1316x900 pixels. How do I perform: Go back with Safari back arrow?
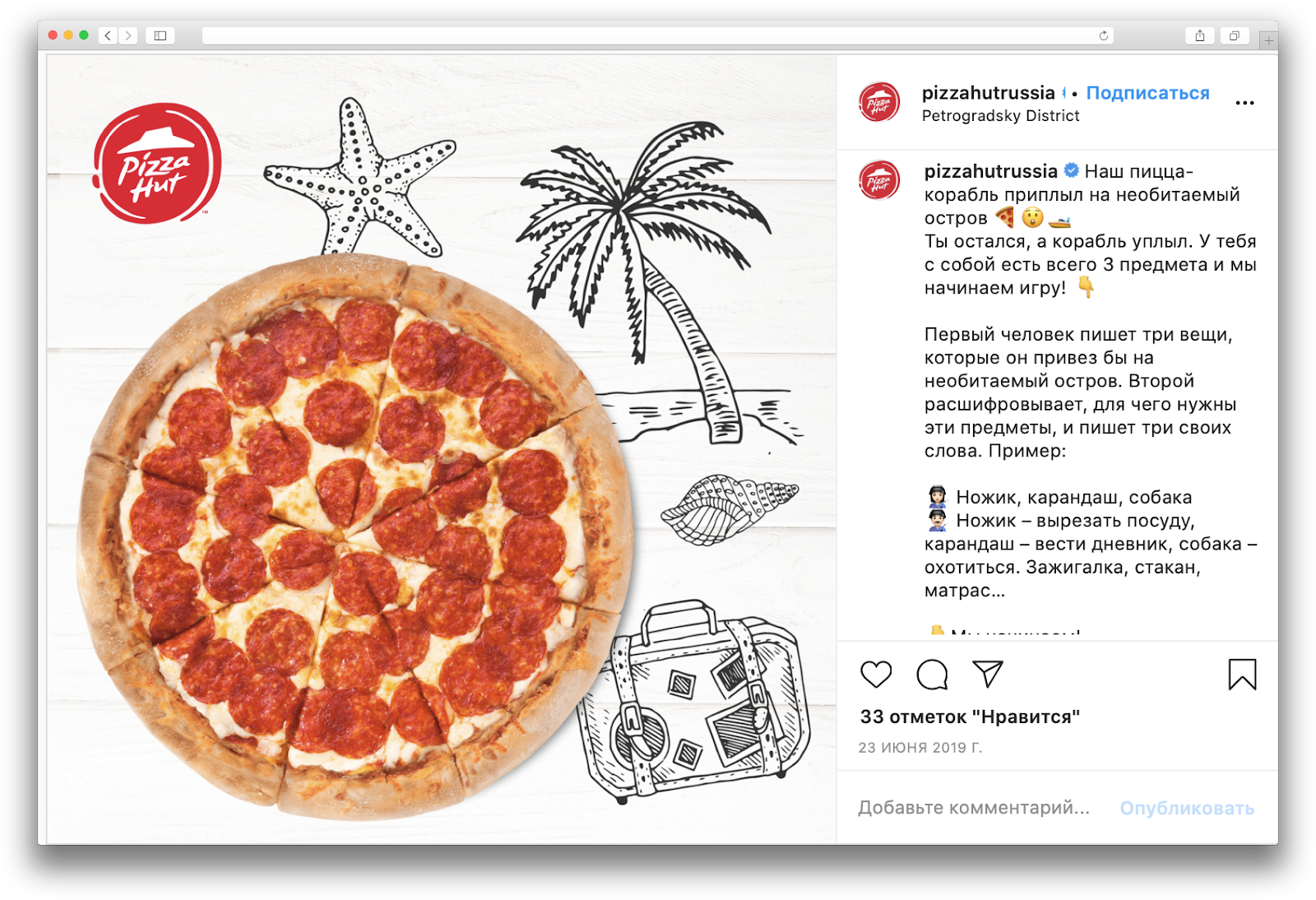point(108,35)
